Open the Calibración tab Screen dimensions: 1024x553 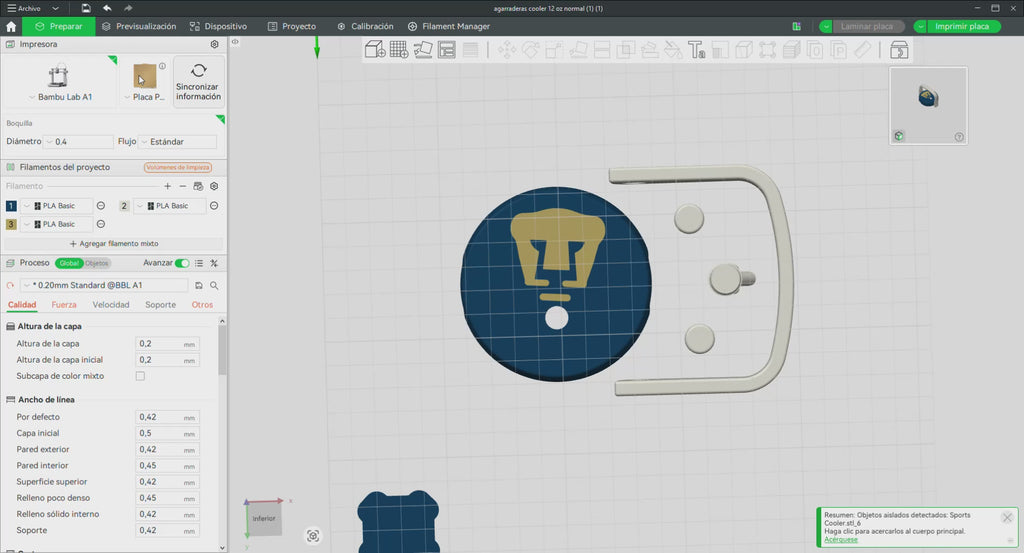coord(365,27)
